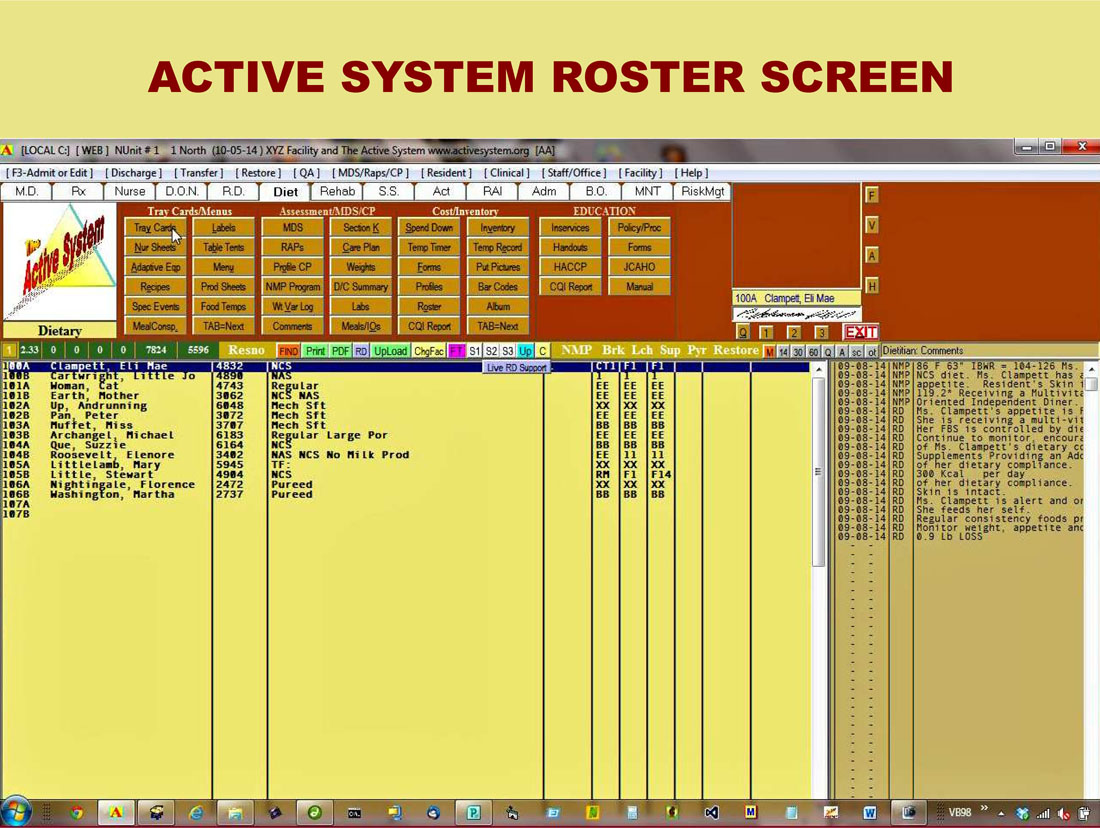Click the A side button
Screen dimensions: 1100x828
tap(871, 255)
